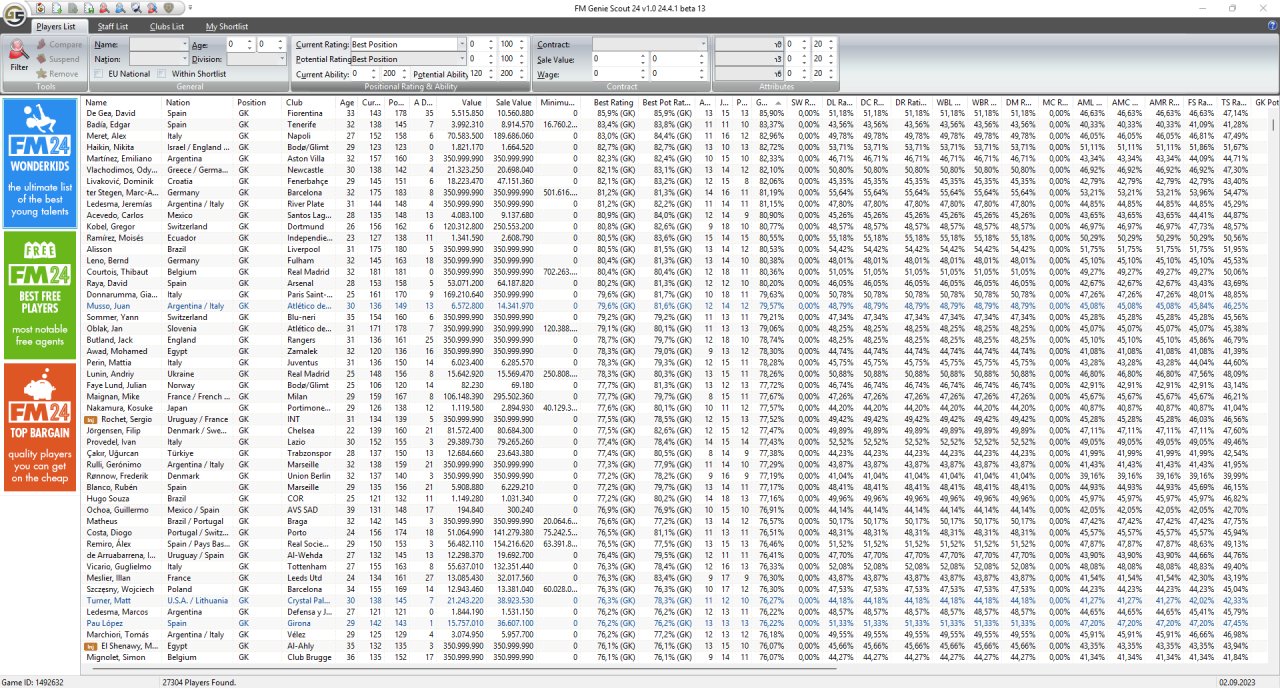Open the blue help question mark icon
1280x688 pixels.
1270,27
